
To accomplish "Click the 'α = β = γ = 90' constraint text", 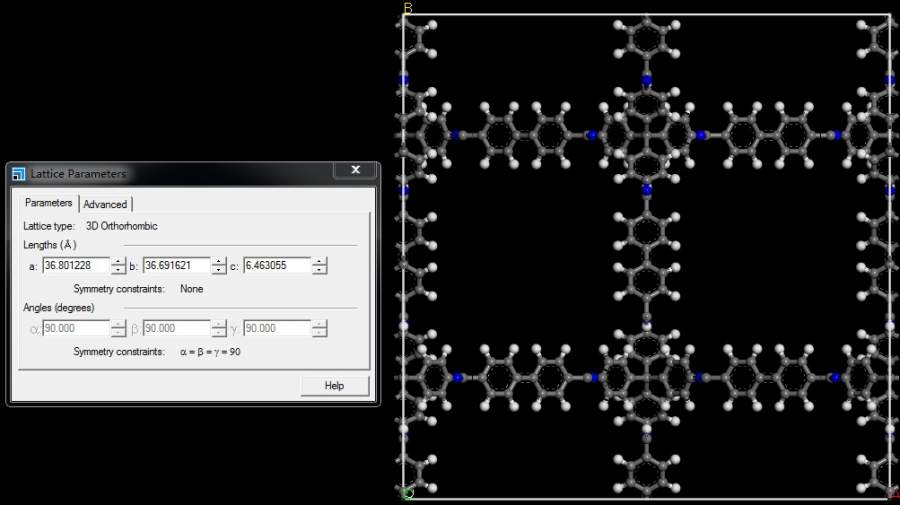I will click(210, 352).
